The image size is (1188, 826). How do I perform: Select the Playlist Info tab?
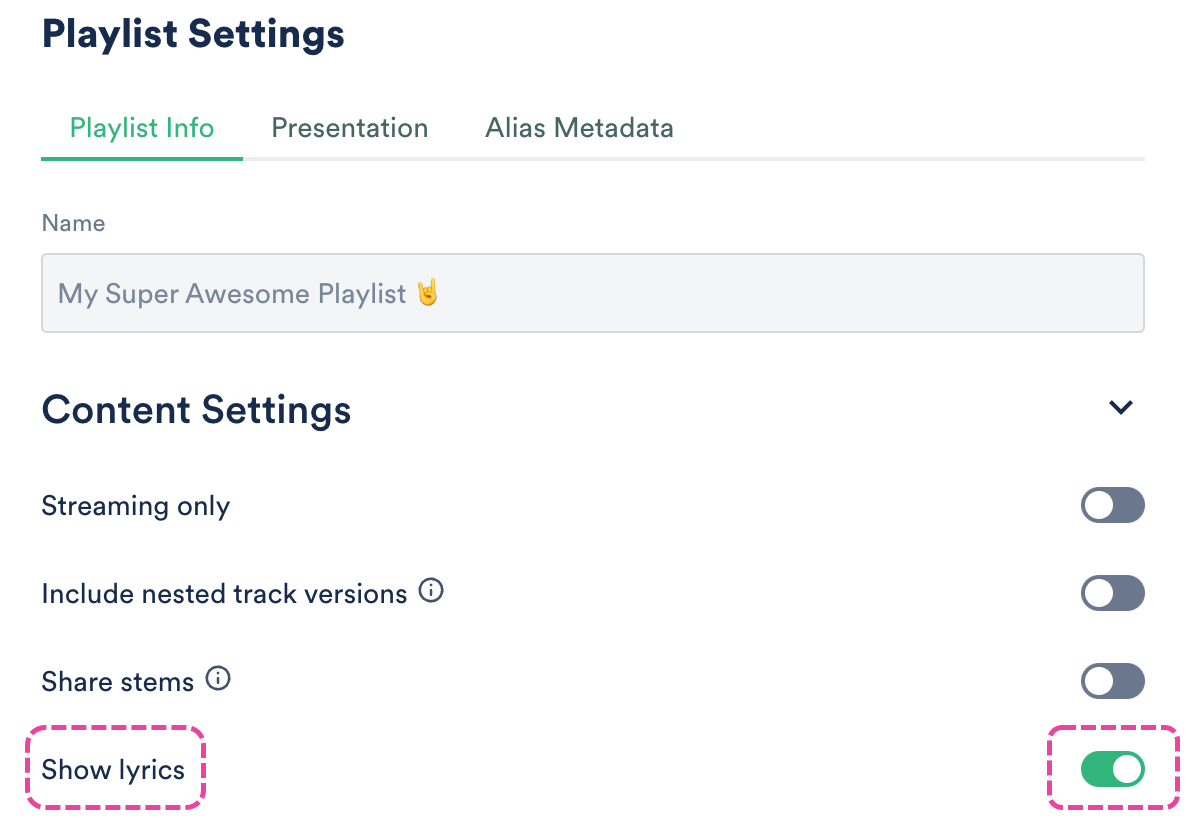click(142, 129)
